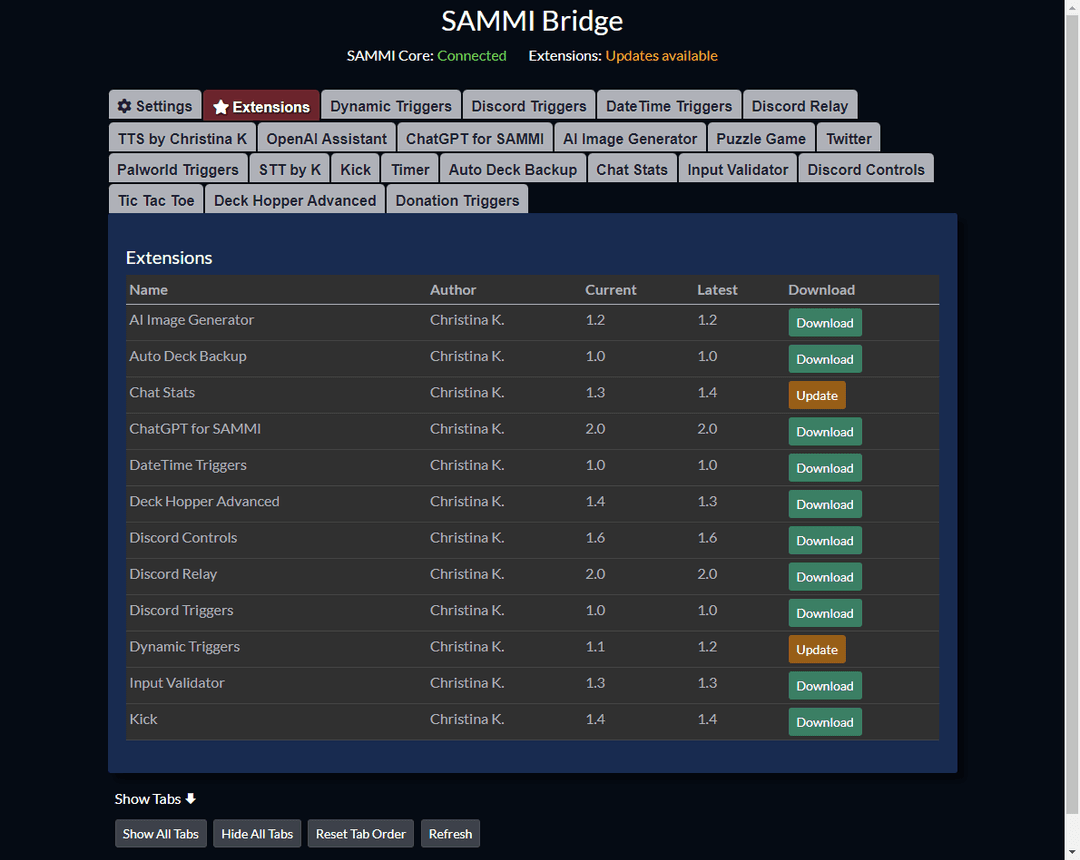Image resolution: width=1080 pixels, height=860 pixels.
Task: Open the Donation Triggers tab
Action: (457, 200)
